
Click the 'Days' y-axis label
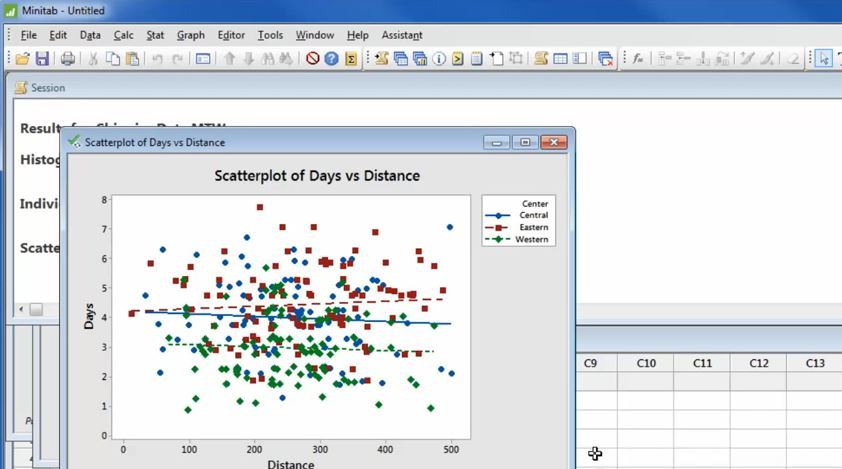[x=89, y=316]
